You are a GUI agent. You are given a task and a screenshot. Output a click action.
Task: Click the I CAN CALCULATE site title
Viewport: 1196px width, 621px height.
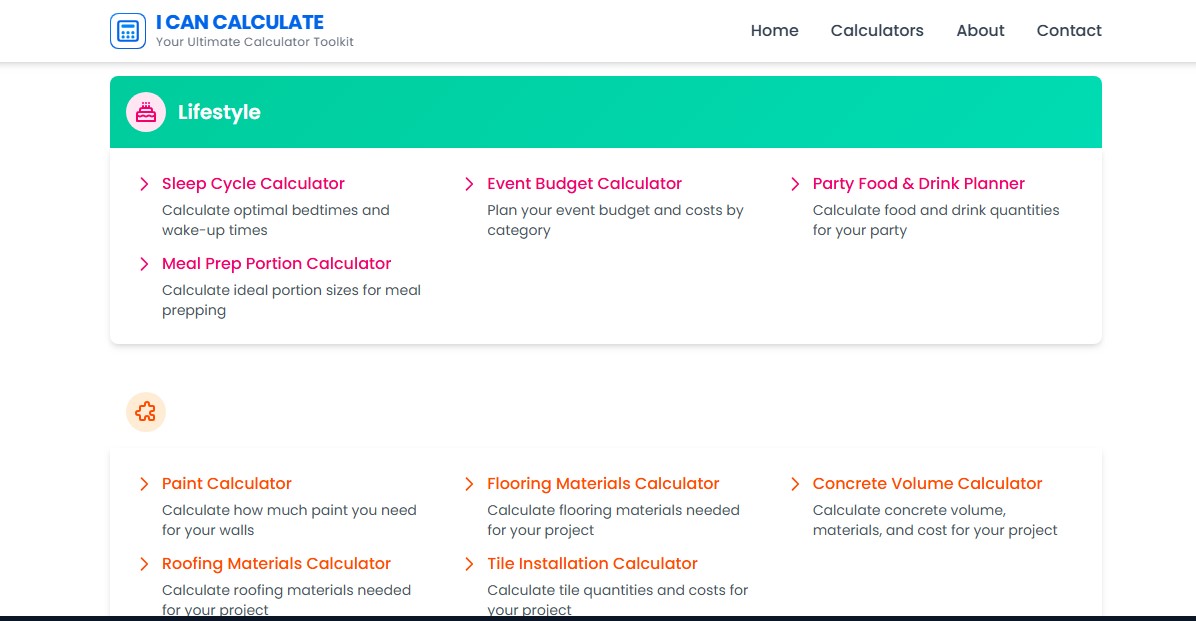click(240, 22)
